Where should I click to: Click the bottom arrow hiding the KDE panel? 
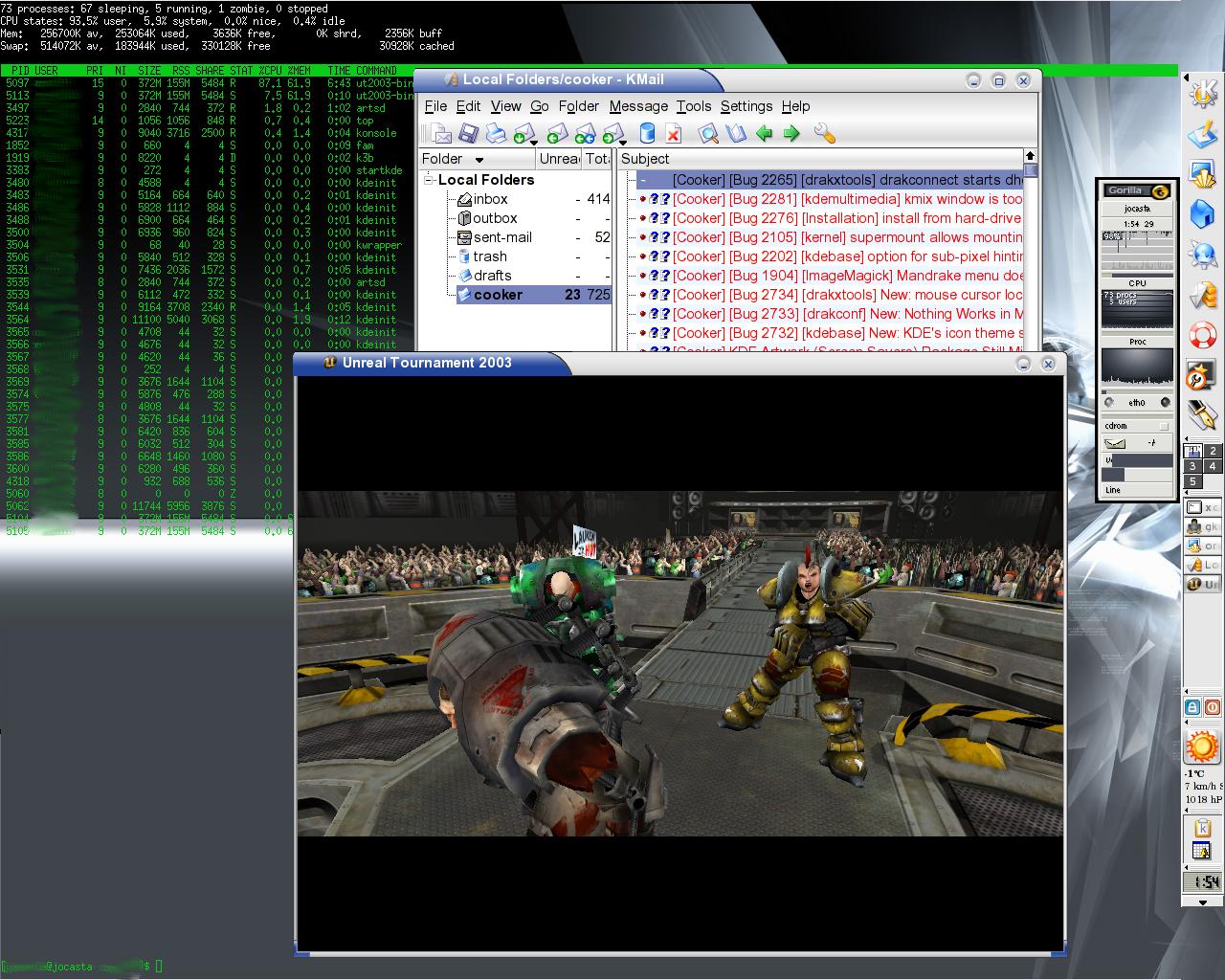click(1202, 902)
